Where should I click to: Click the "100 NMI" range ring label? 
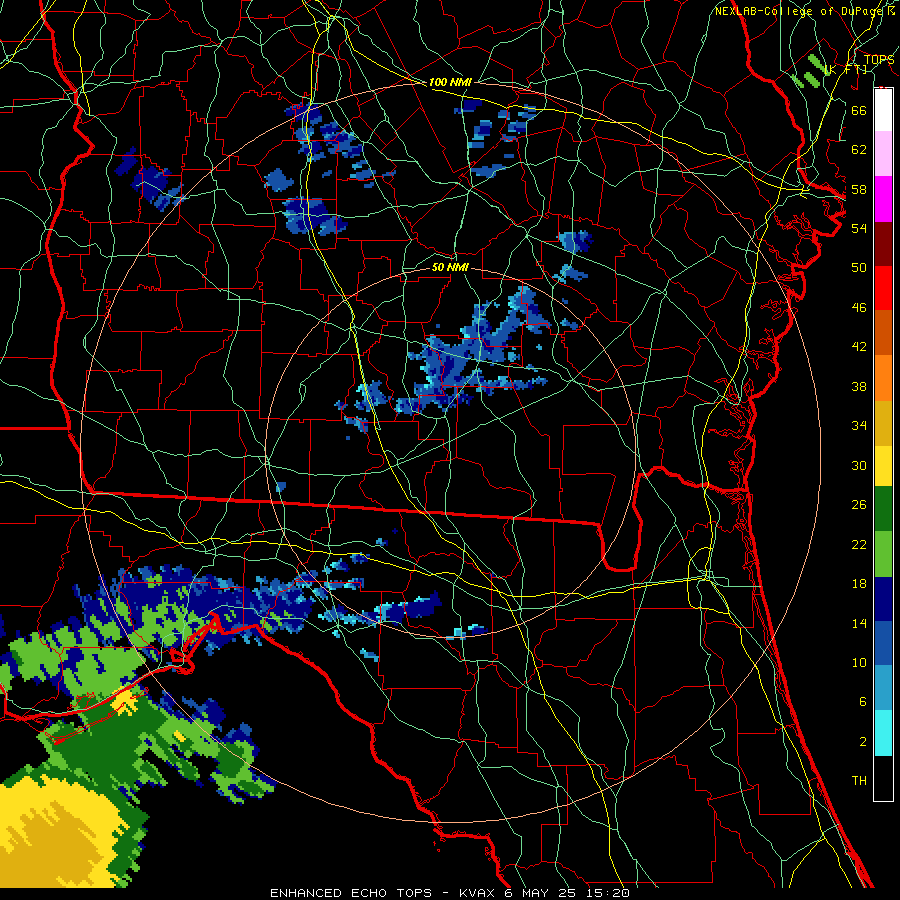[x=450, y=83]
